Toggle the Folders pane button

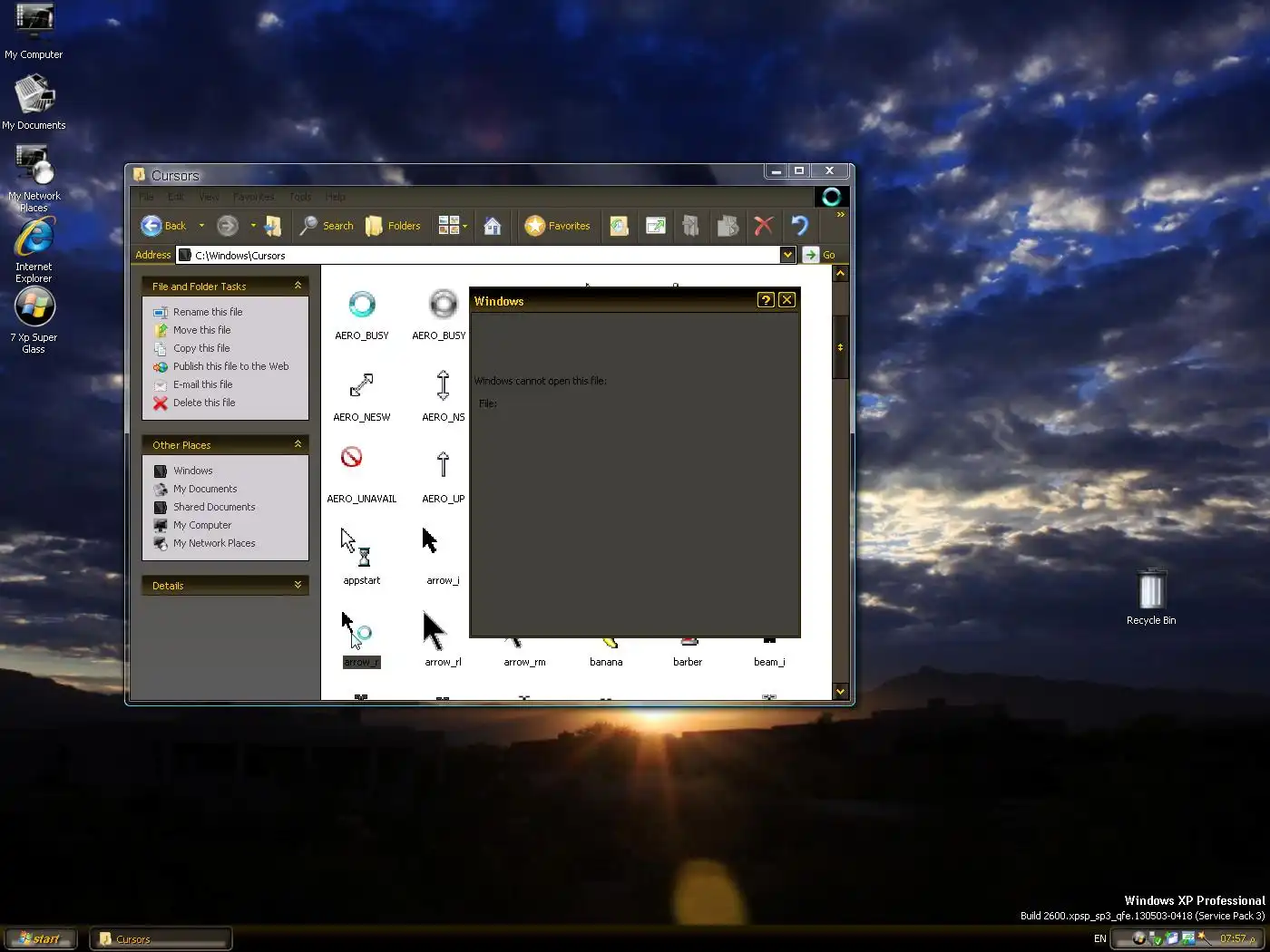point(393,226)
